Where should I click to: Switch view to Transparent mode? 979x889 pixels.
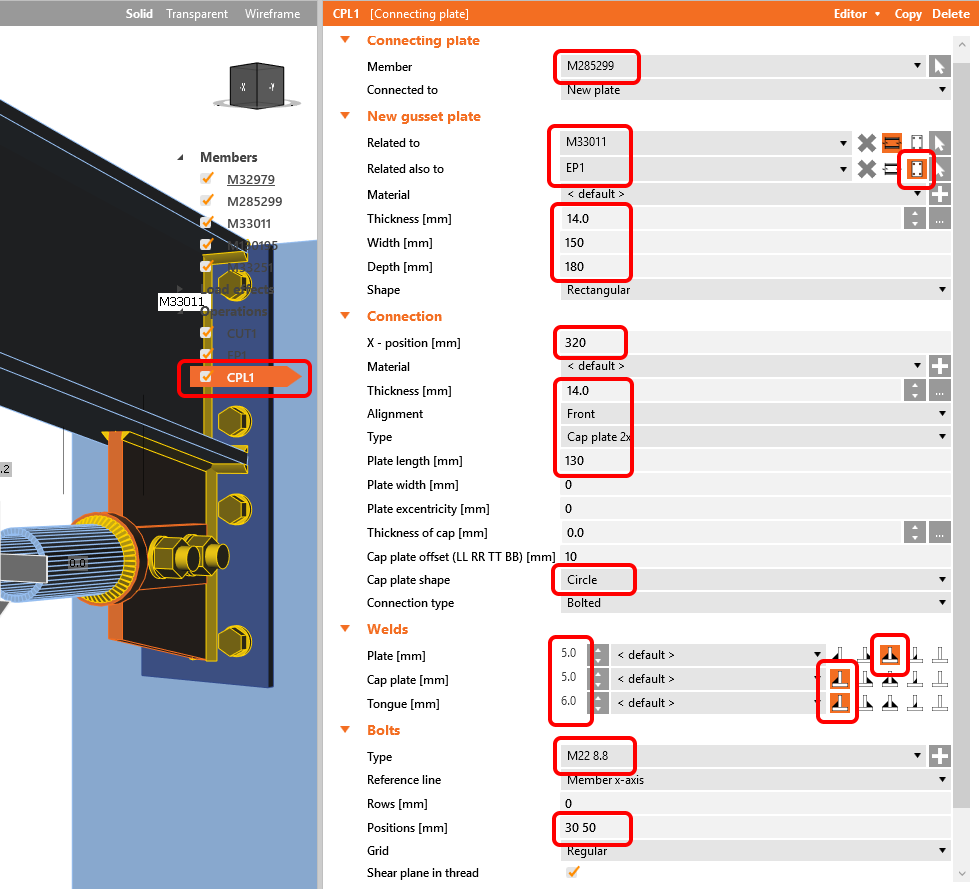(197, 13)
